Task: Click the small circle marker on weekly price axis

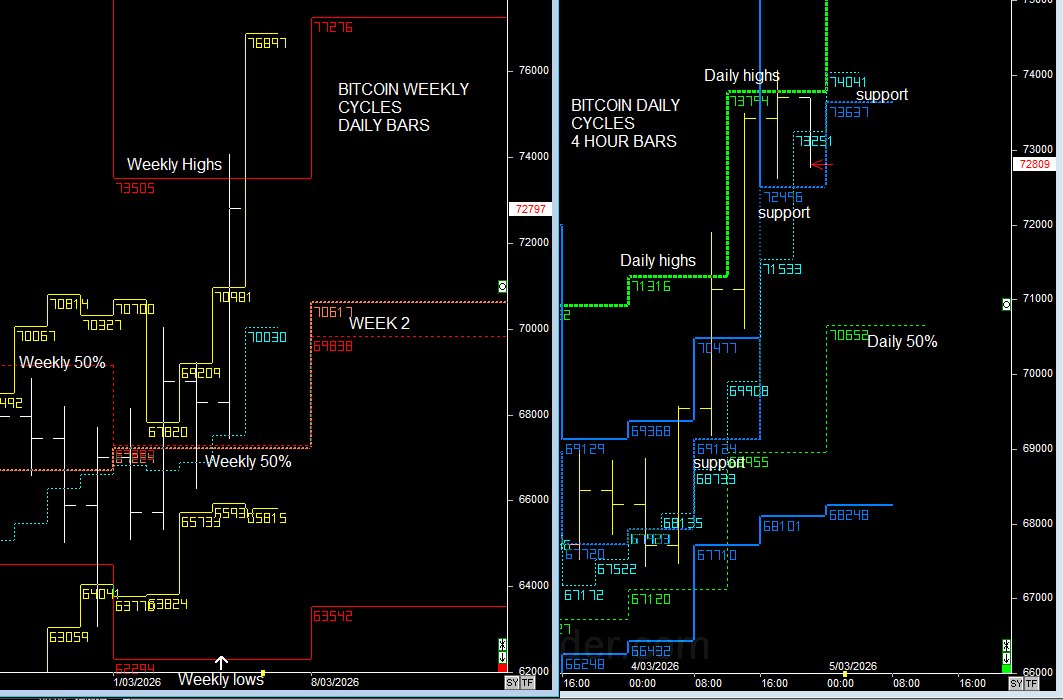Action: point(502,287)
